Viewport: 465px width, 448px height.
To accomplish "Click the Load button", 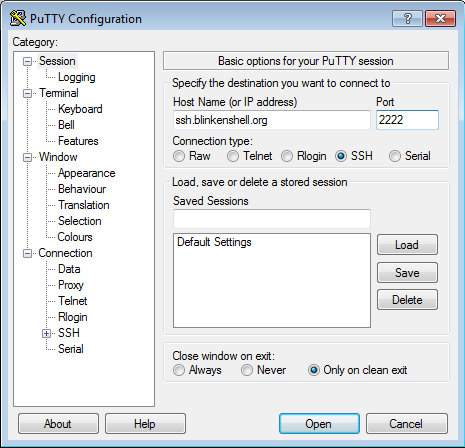I will (407, 245).
